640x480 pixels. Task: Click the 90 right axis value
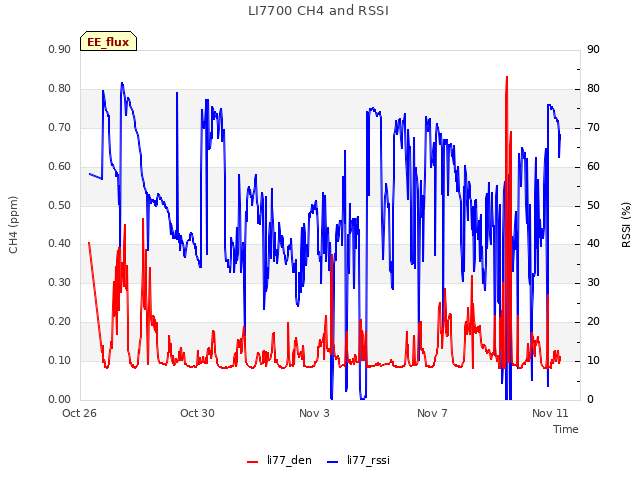593,49
